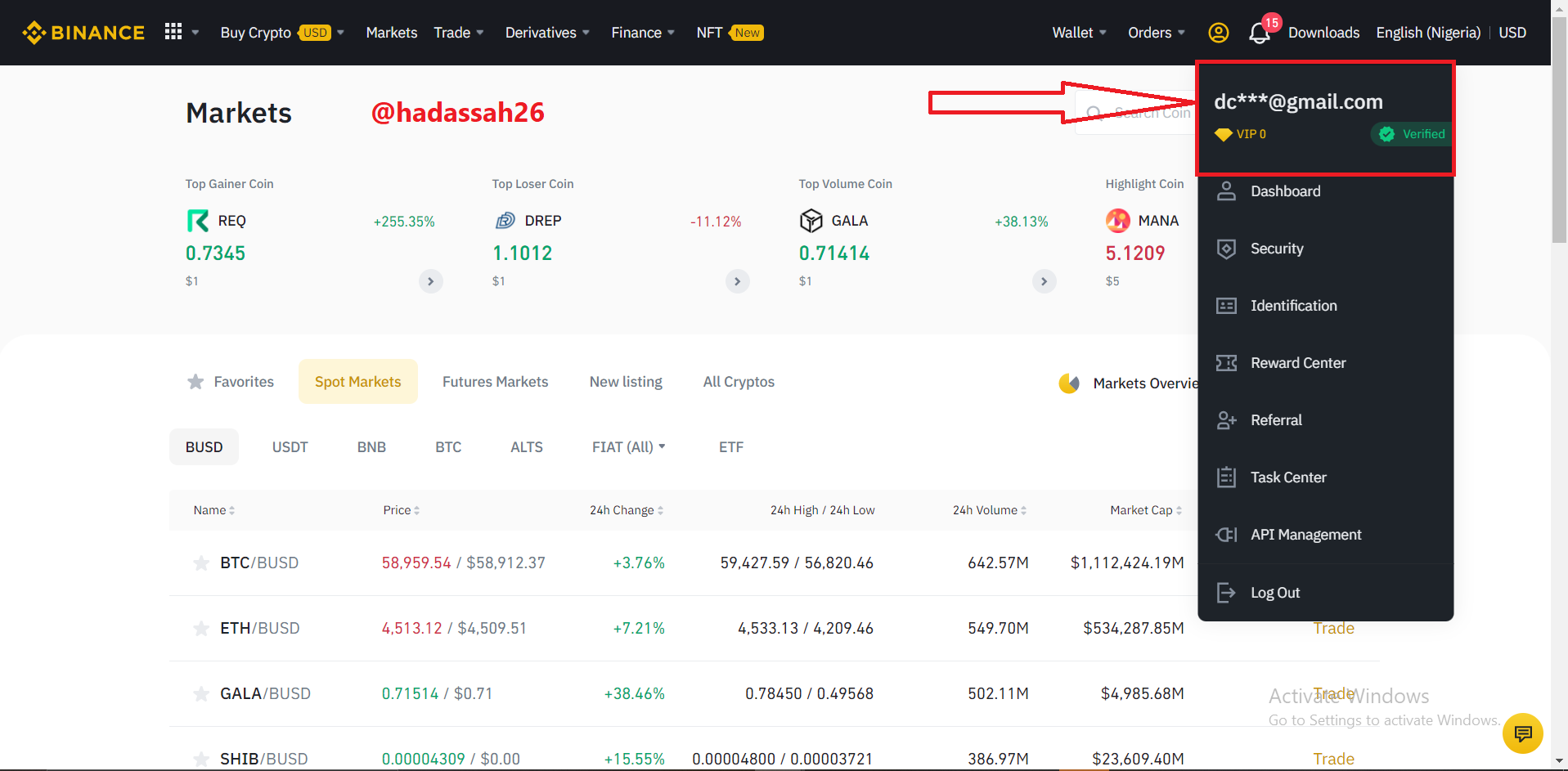Screen dimensions: 1568x771
Task: Open Top Loser DREP arrow button
Action: pyautogui.click(x=738, y=281)
